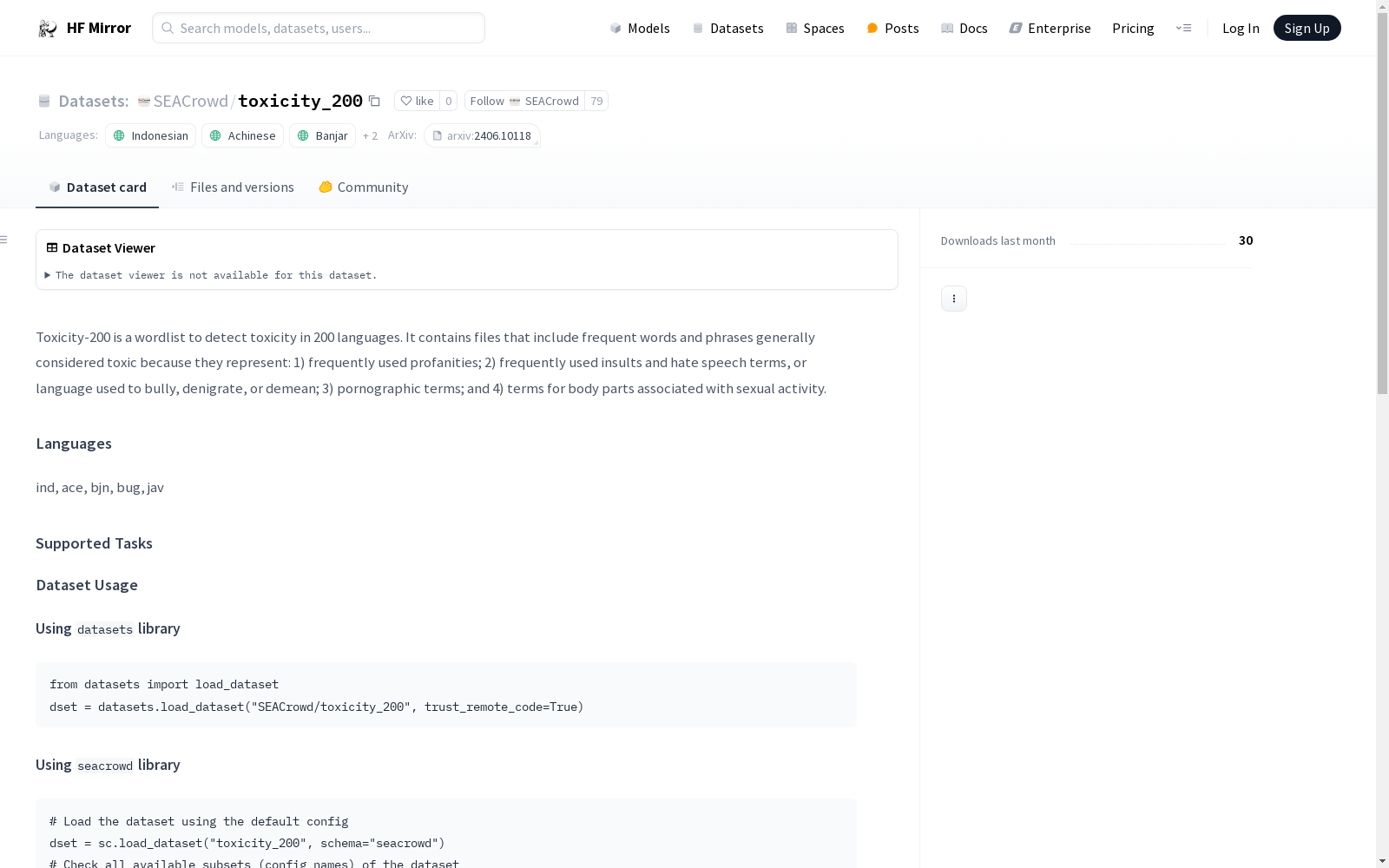This screenshot has width=1389, height=868.
Task: Toggle the table of contents sidebar icon
Action: click(x=4, y=240)
